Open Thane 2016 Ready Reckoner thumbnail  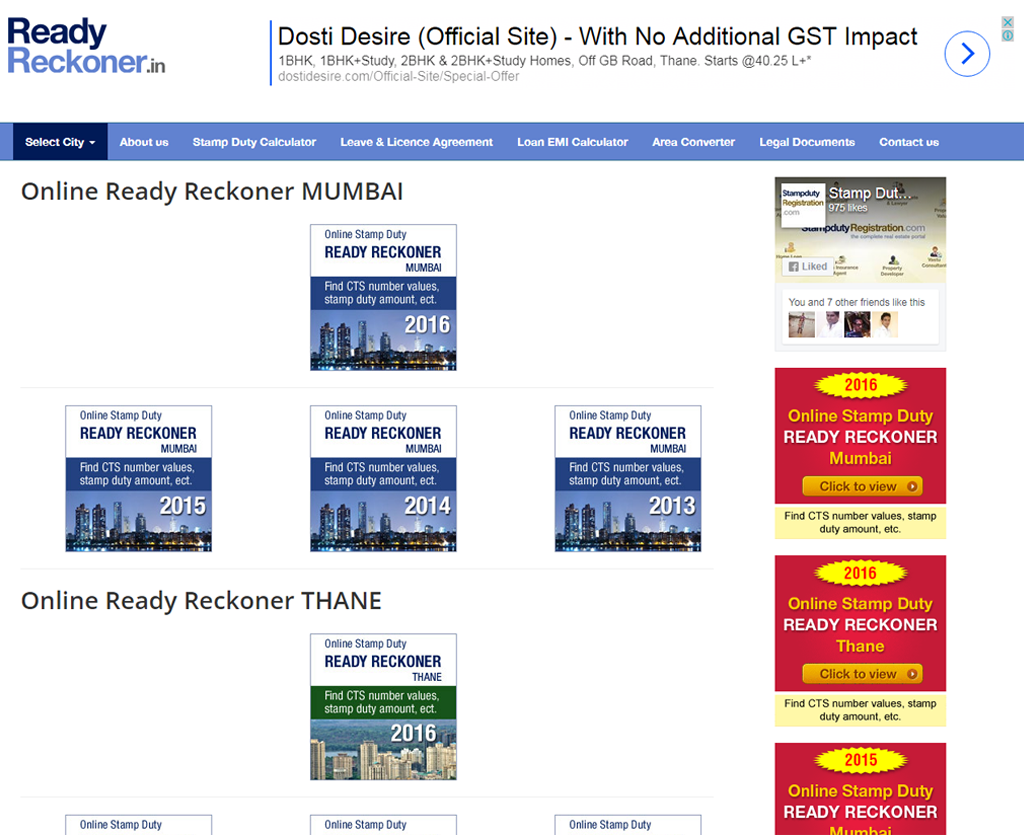coord(383,706)
